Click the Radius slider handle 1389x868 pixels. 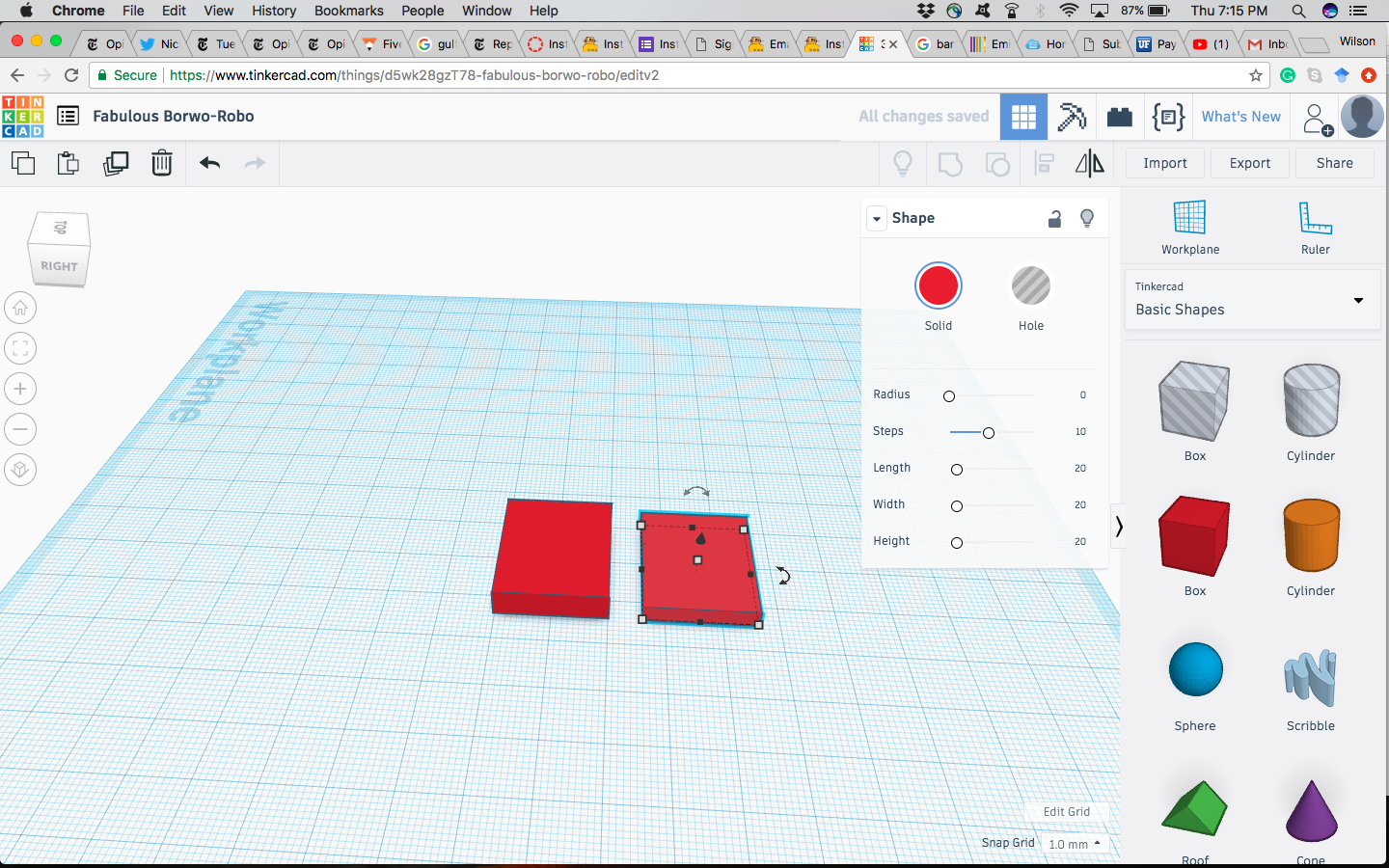pos(949,396)
